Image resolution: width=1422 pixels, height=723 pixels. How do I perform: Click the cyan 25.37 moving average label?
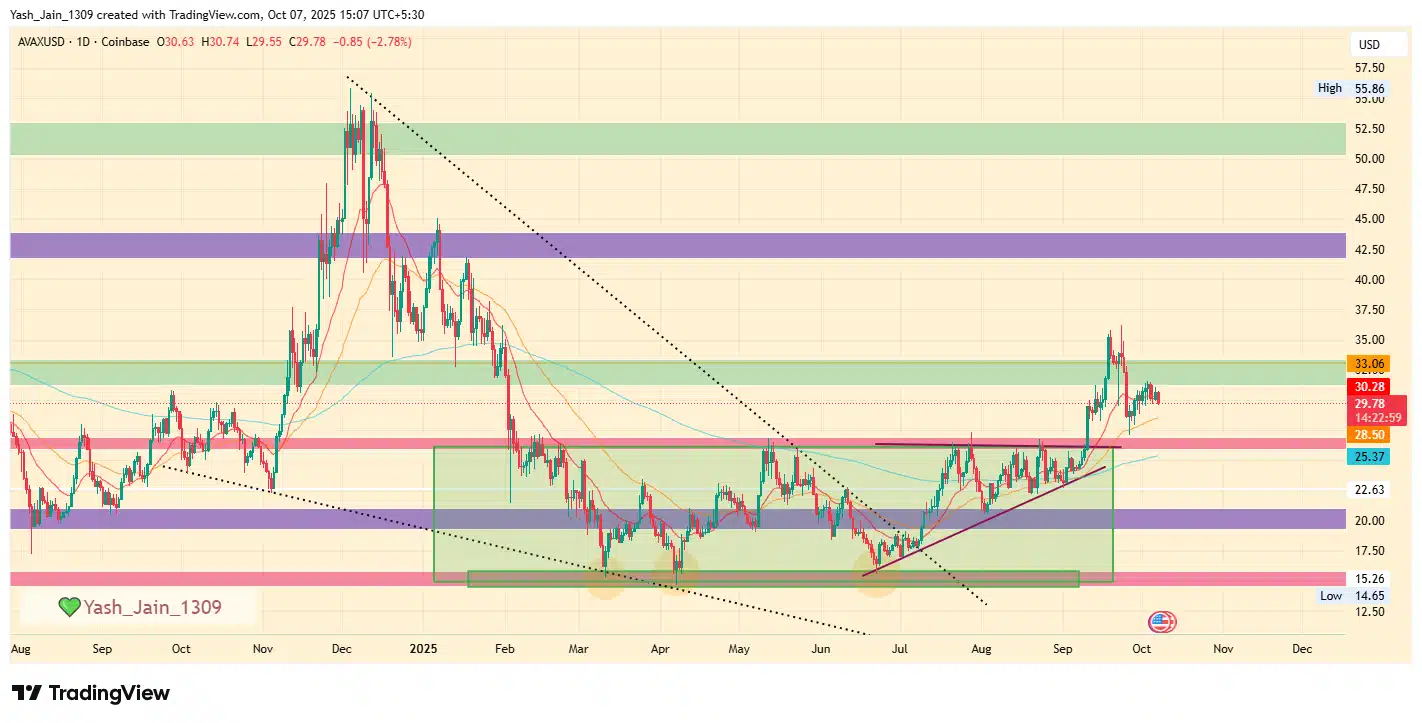[1368, 457]
